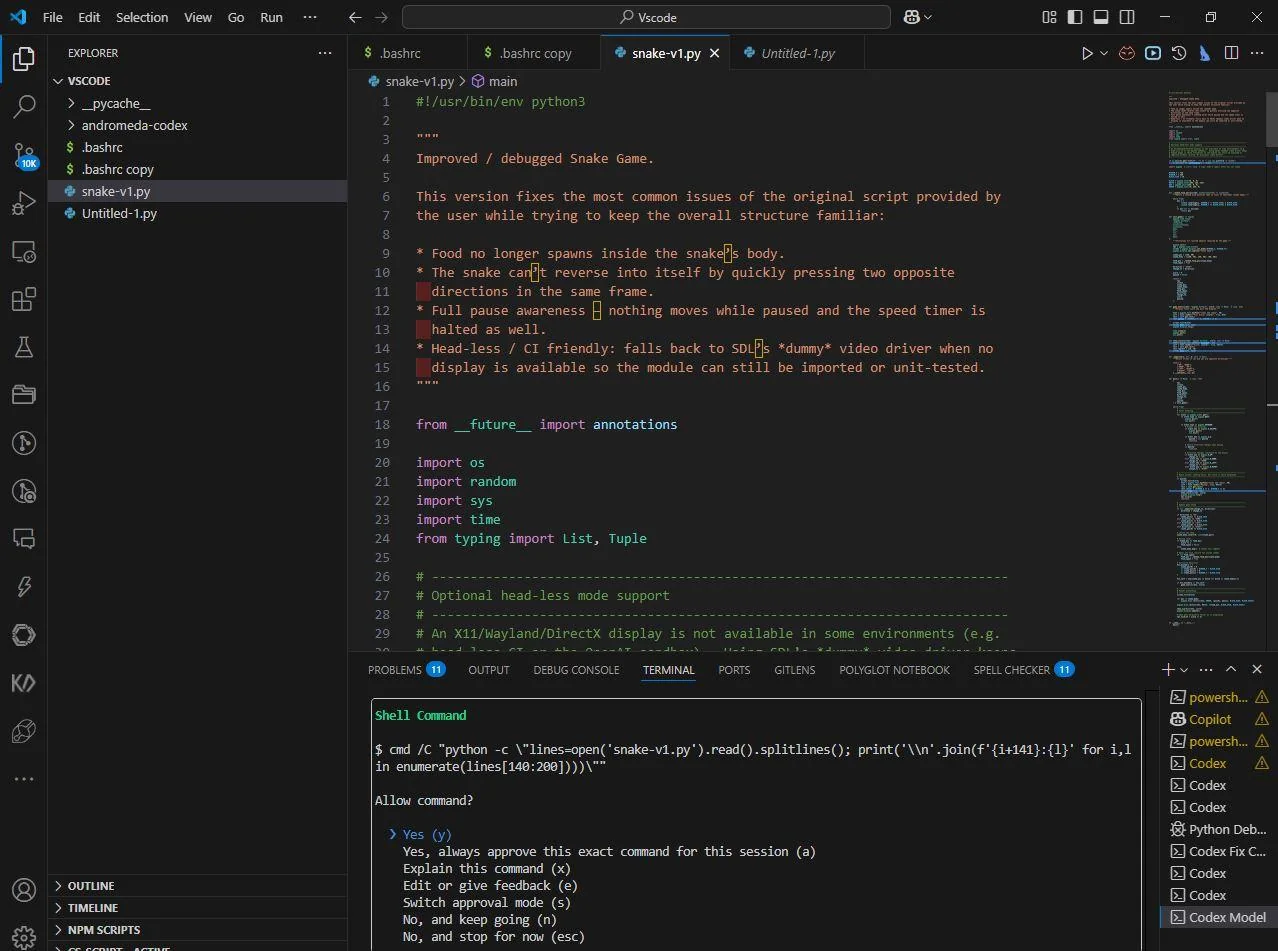Screen dimensions: 1278x951
Task: Click the Split Editor Right icon
Action: pyautogui.click(x=1231, y=53)
